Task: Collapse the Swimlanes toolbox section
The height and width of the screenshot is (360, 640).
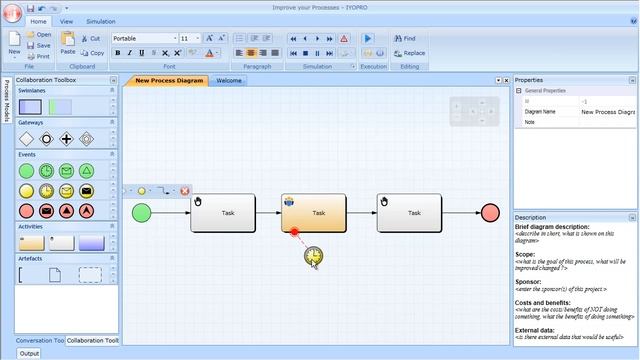Action: (112, 90)
